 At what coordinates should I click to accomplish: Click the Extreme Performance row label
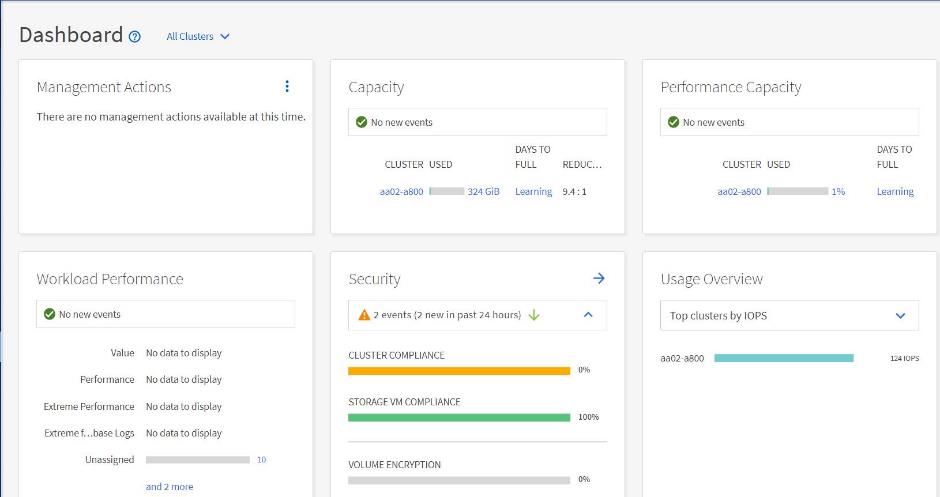tap(89, 406)
